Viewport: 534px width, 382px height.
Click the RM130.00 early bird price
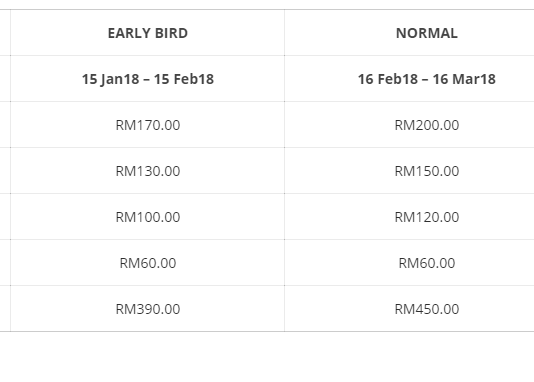tap(148, 171)
